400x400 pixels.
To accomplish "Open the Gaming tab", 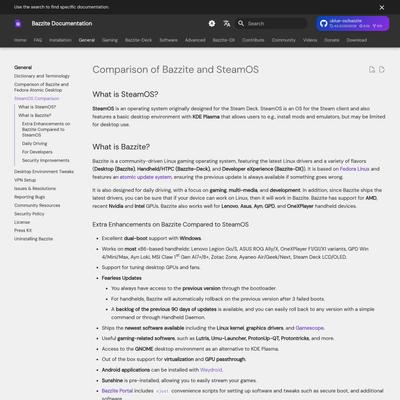I will coord(110,40).
